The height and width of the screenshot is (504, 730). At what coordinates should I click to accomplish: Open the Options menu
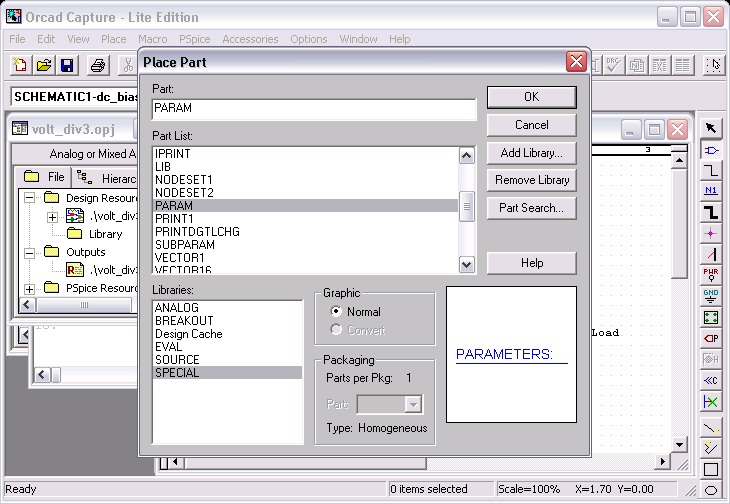point(309,39)
